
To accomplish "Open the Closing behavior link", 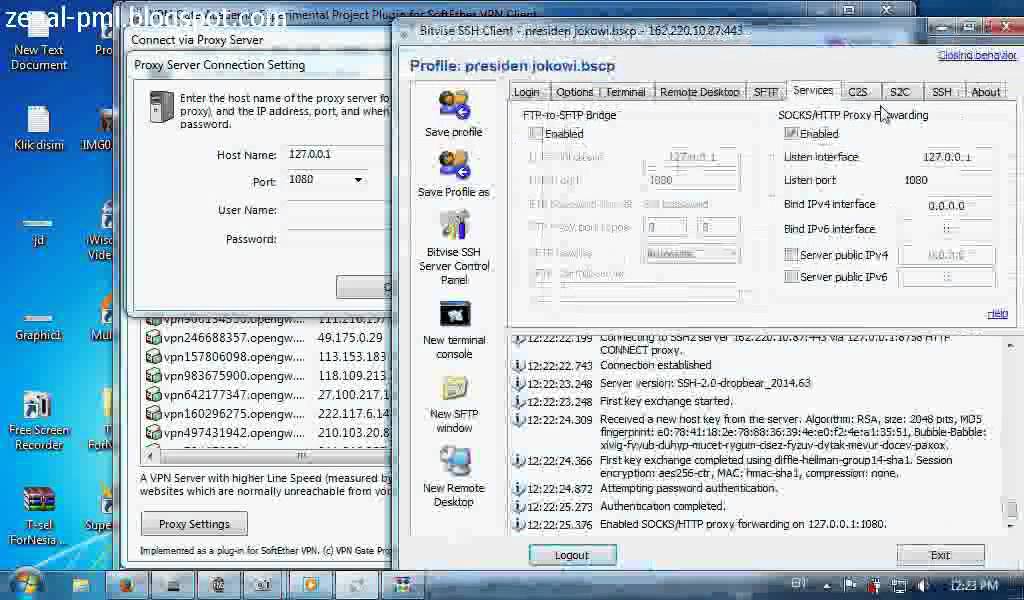I will pyautogui.click(x=977, y=55).
